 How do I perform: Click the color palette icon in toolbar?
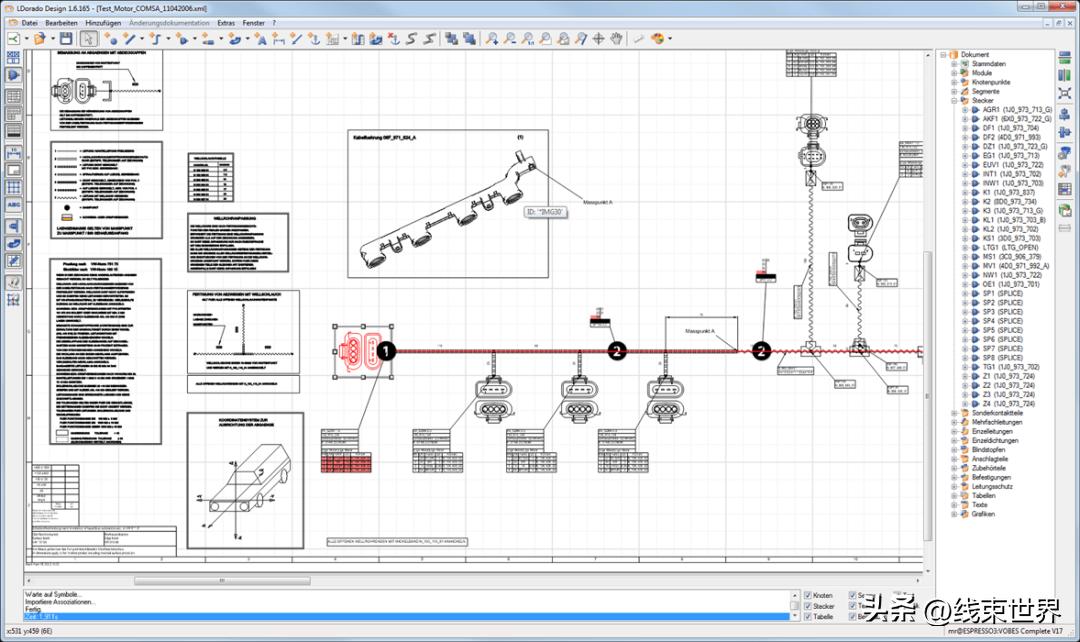click(658, 39)
